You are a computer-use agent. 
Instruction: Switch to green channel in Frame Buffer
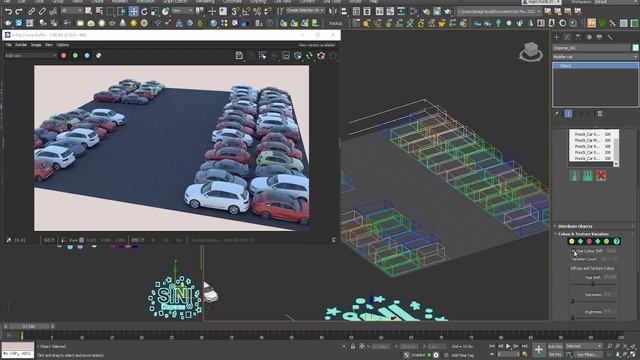coord(75,56)
